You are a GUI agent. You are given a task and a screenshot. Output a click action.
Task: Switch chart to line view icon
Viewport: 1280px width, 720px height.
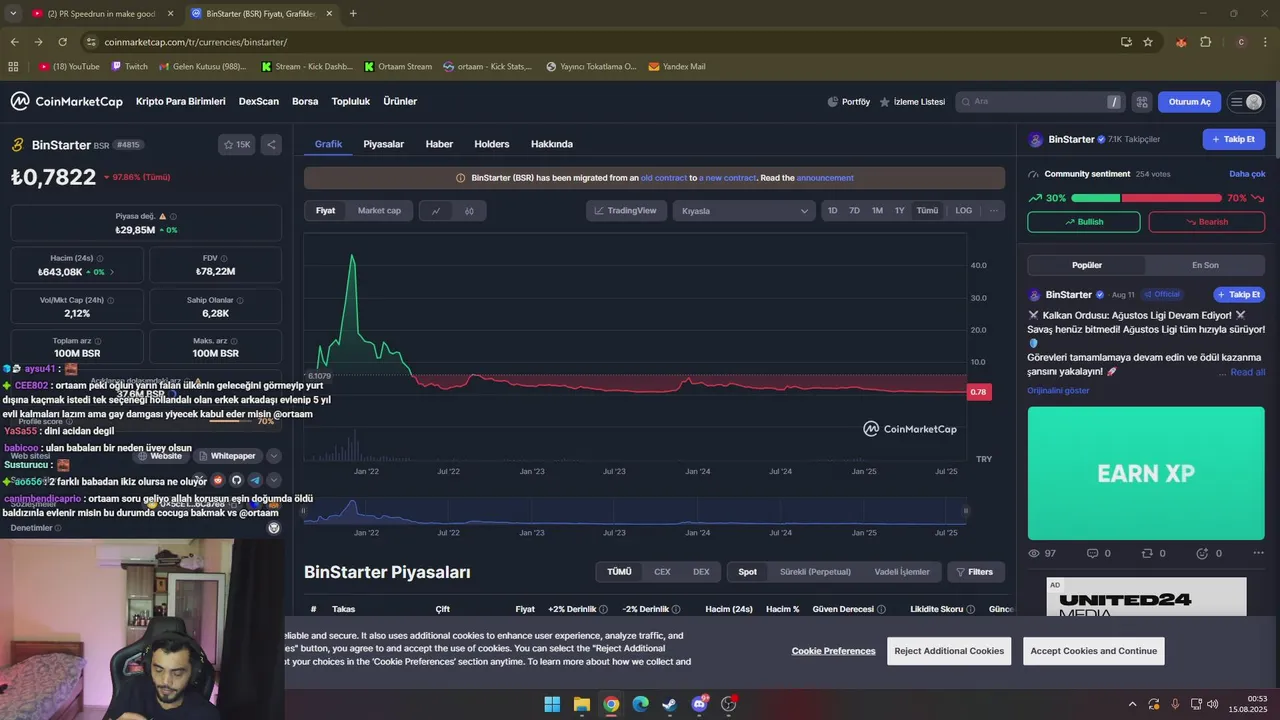pos(436,211)
